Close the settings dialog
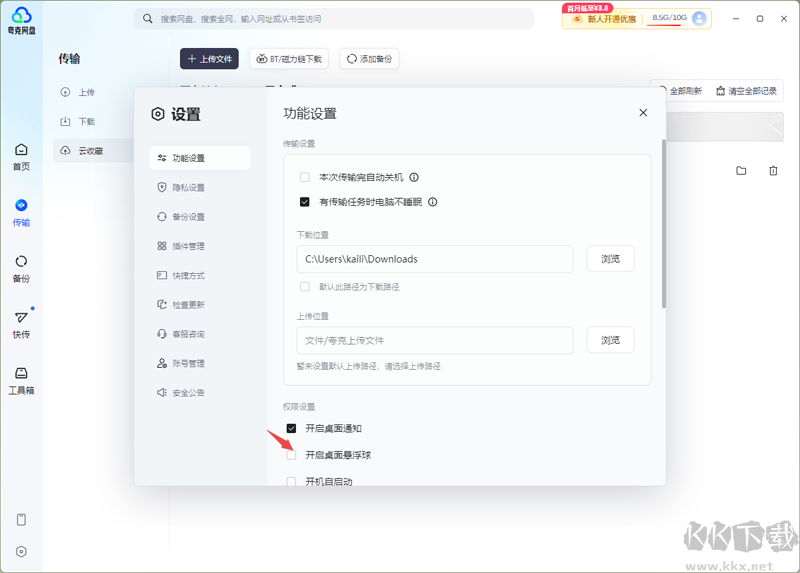 643,113
